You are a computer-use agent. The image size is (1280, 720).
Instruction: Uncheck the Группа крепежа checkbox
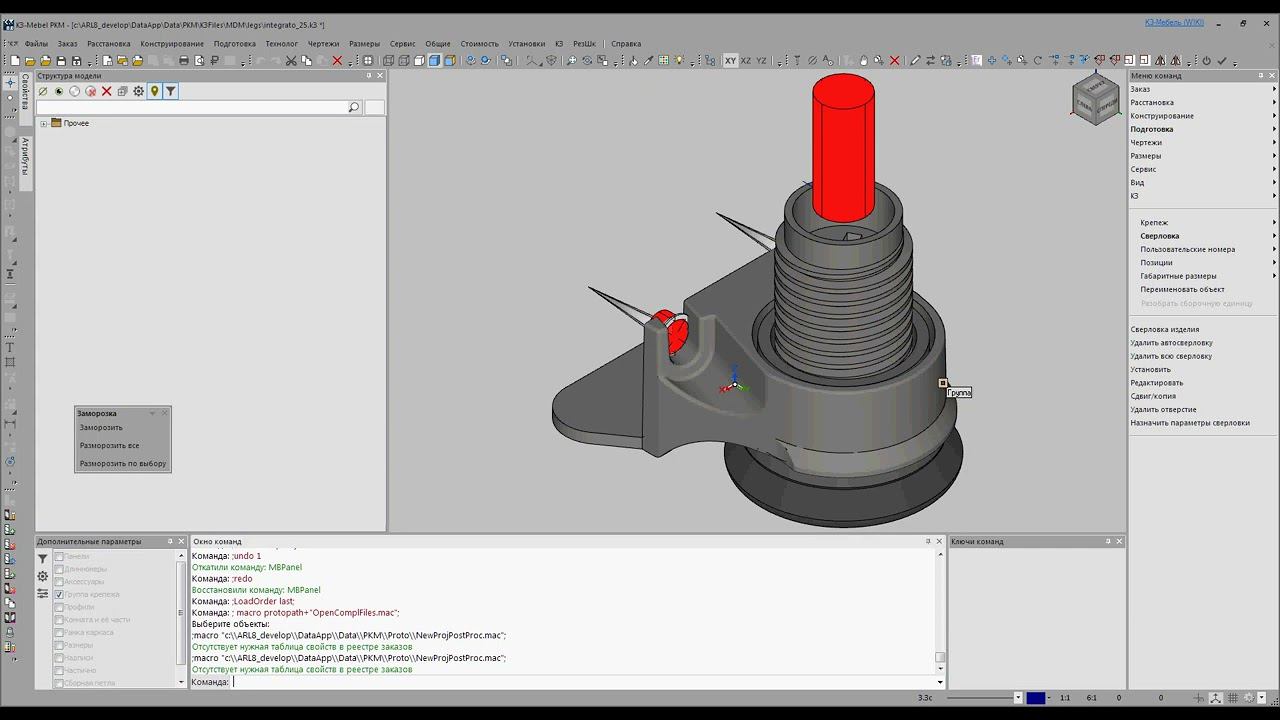click(59, 595)
